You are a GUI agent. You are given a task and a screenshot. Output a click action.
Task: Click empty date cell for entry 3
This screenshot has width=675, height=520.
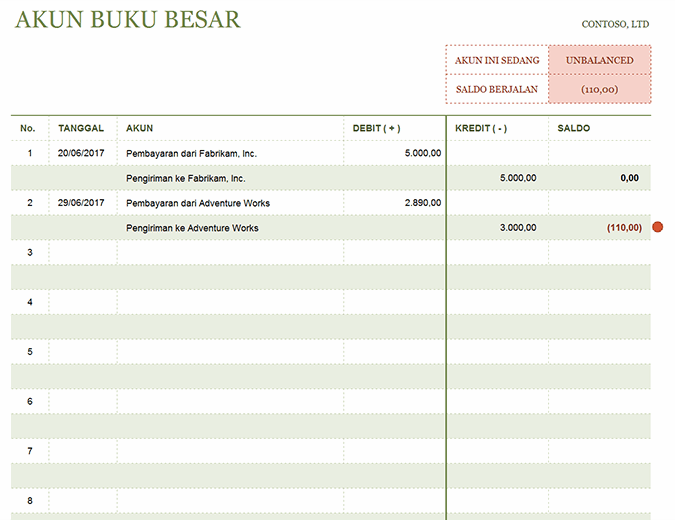[83, 252]
